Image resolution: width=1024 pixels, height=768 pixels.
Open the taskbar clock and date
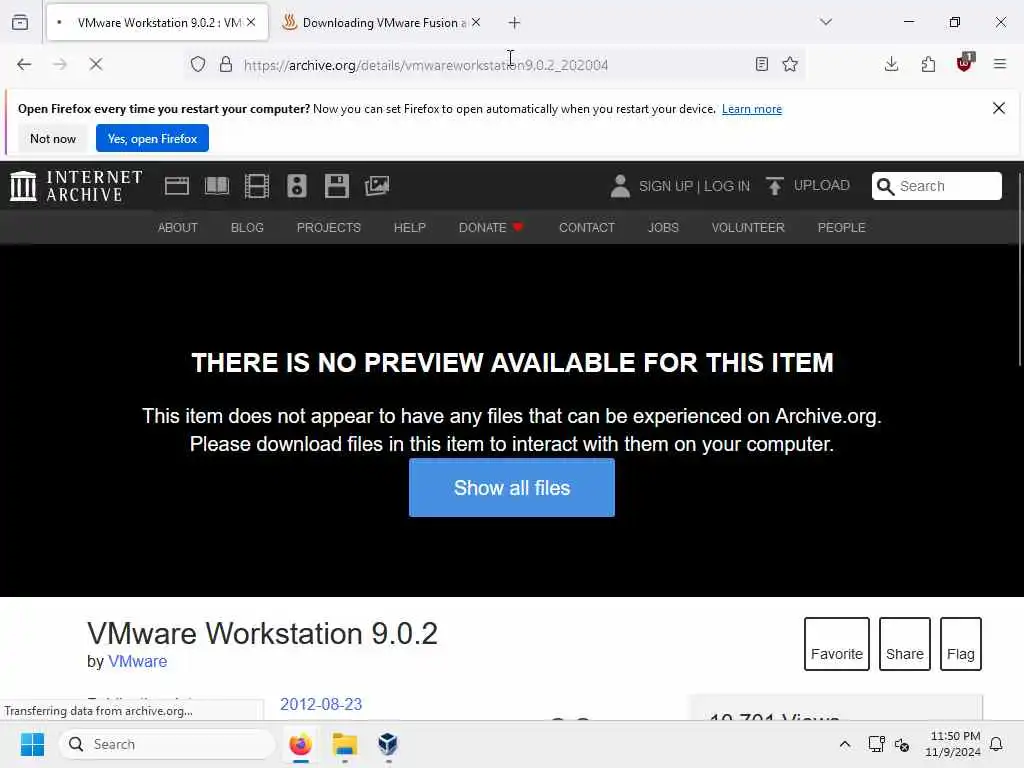953,744
